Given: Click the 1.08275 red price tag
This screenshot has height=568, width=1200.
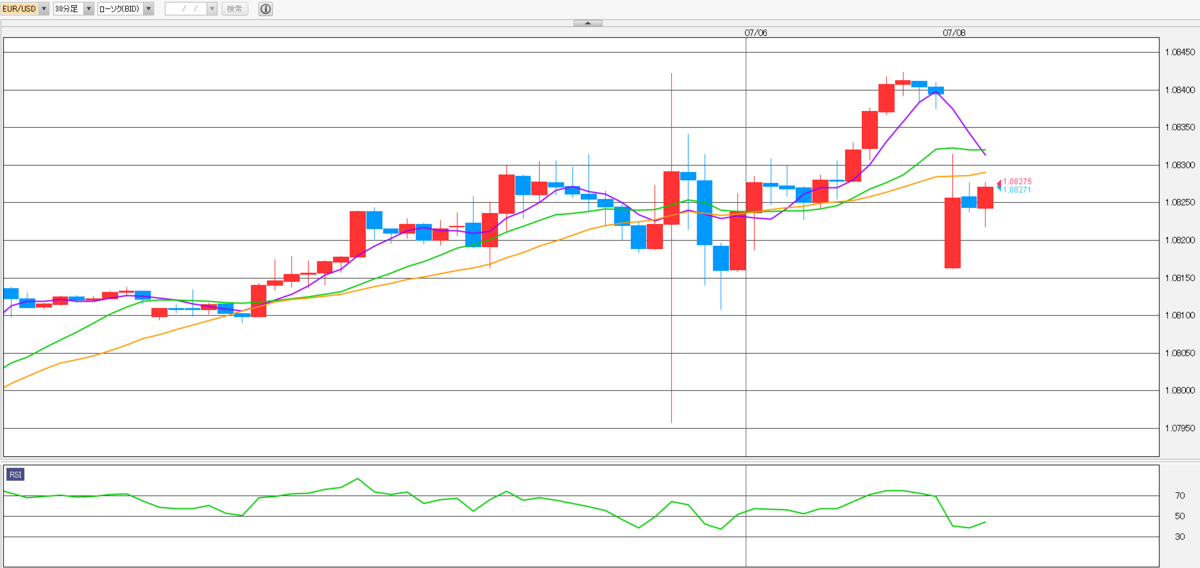Looking at the screenshot, I should [x=1017, y=181].
